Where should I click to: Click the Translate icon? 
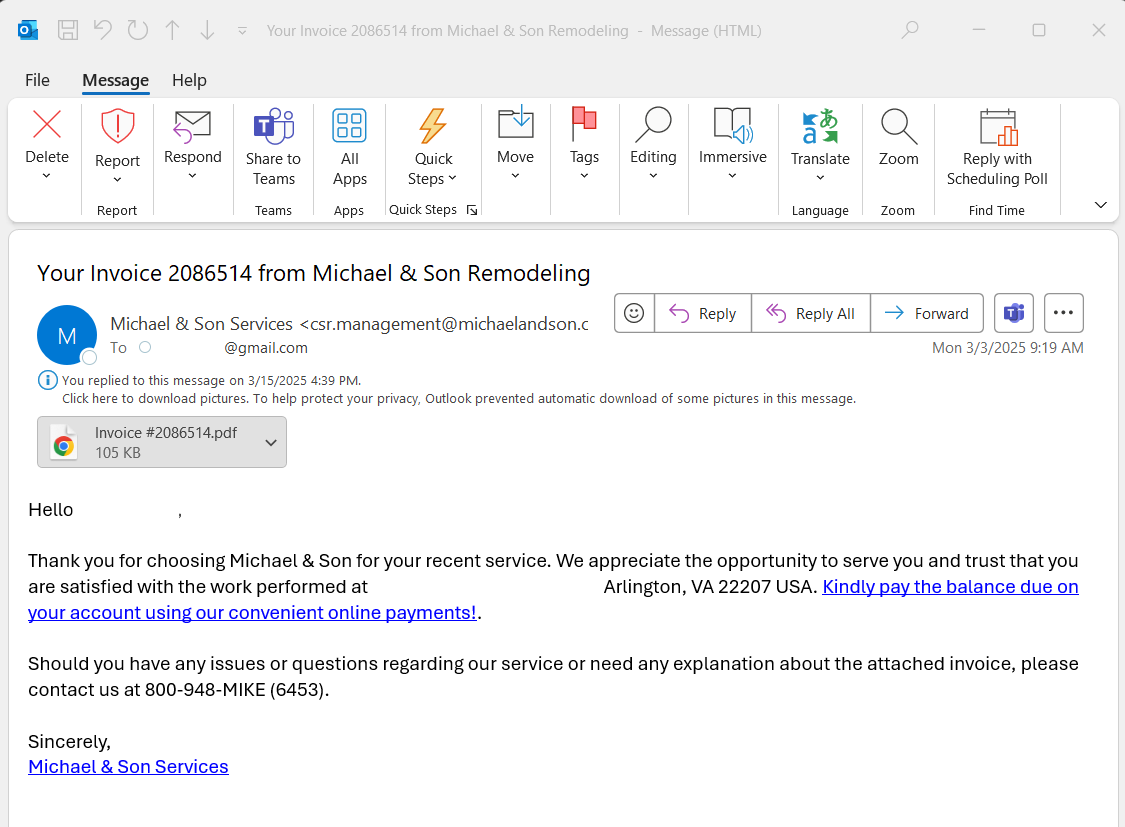tap(820, 127)
